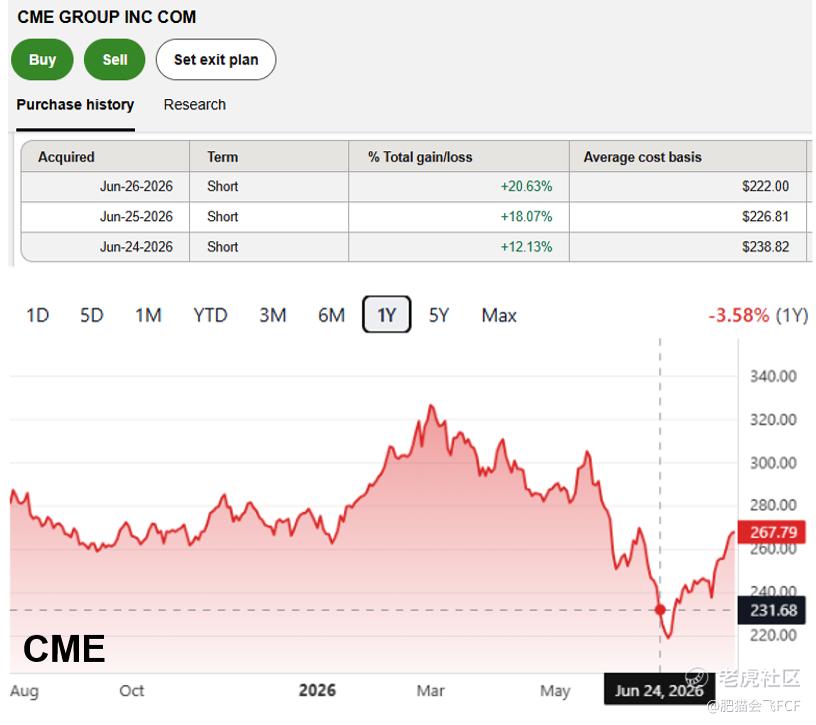This screenshot has height=725, width=816.
Task: Select the highlighted 1Y range
Action: point(387,314)
